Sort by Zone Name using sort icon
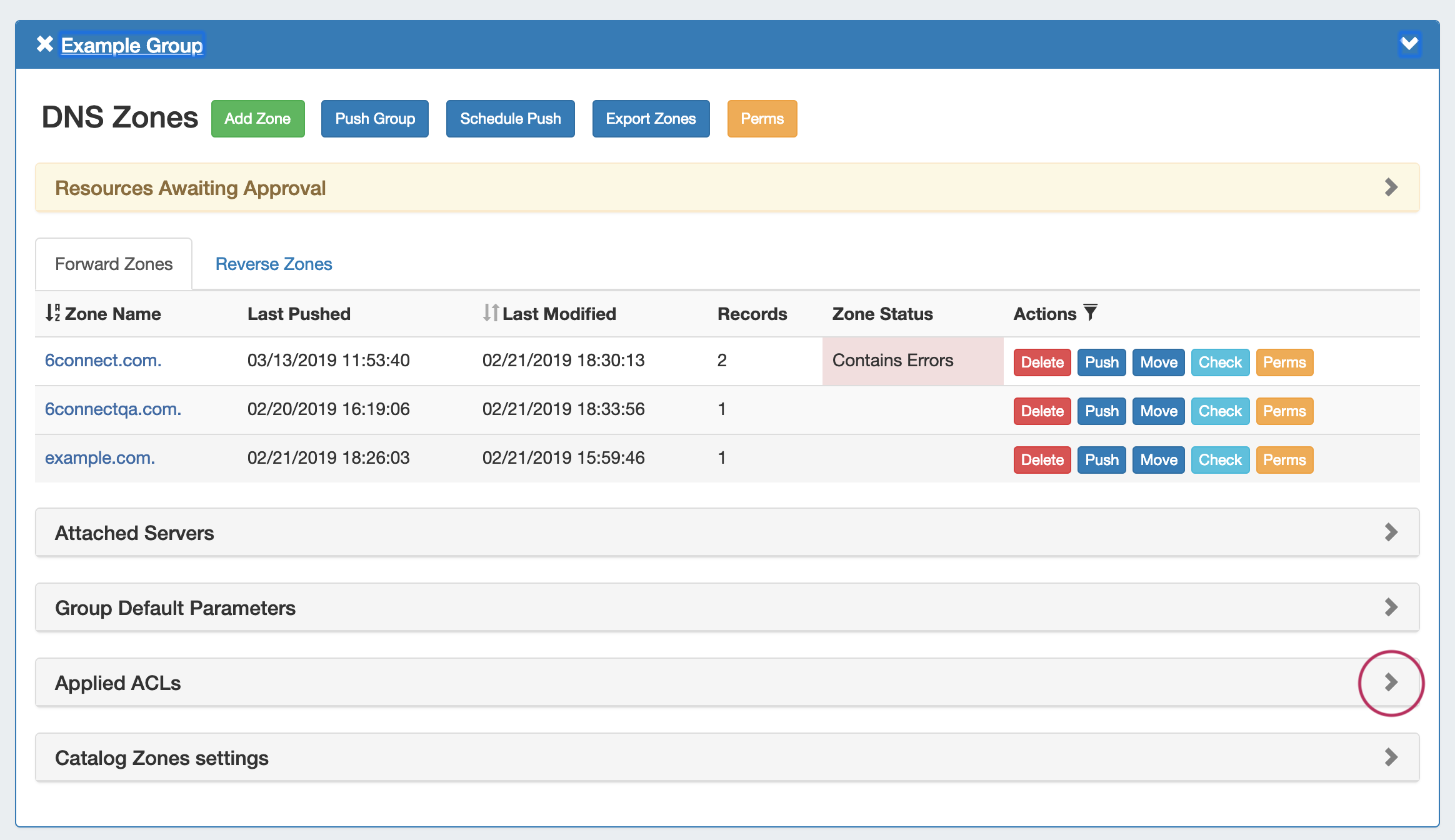The image size is (1455, 840). point(52,312)
